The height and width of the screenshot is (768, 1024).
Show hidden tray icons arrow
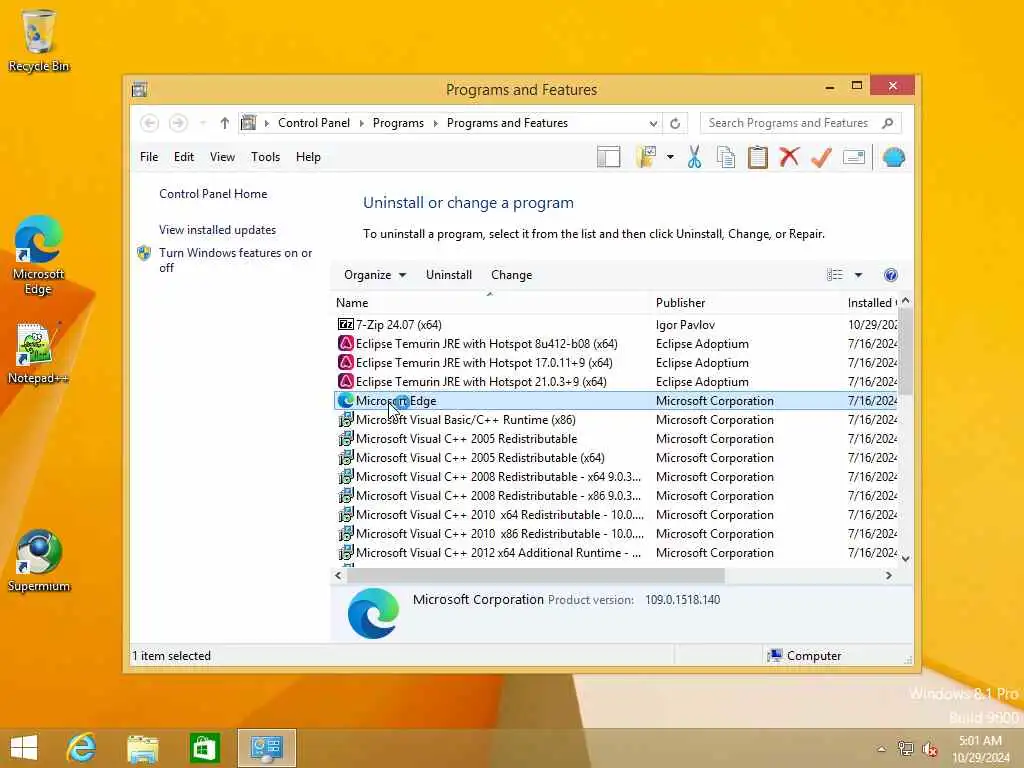pyautogui.click(x=881, y=749)
